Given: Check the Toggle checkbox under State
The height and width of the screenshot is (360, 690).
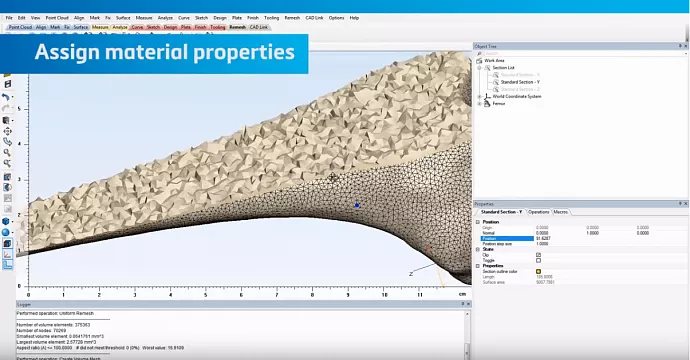Looking at the screenshot, I should tap(539, 261).
